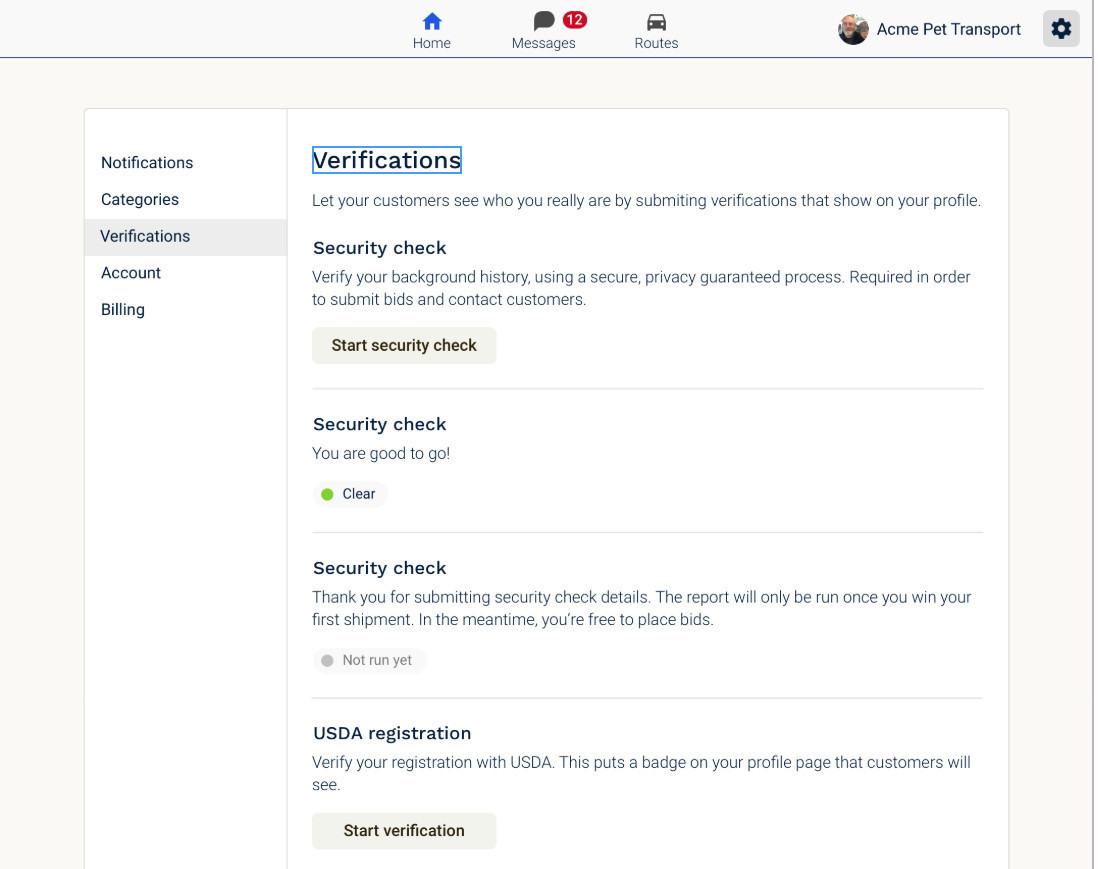Click the 'Verify your background history' description

641,288
